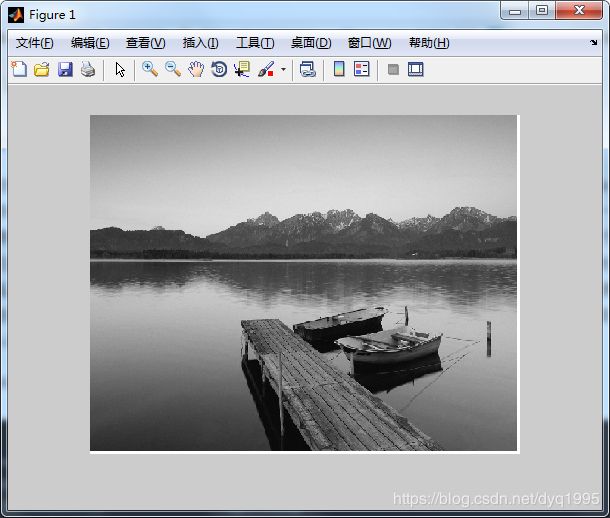Close the Figure 1 window
Viewport: 610px width, 518px height.
tap(579, 10)
